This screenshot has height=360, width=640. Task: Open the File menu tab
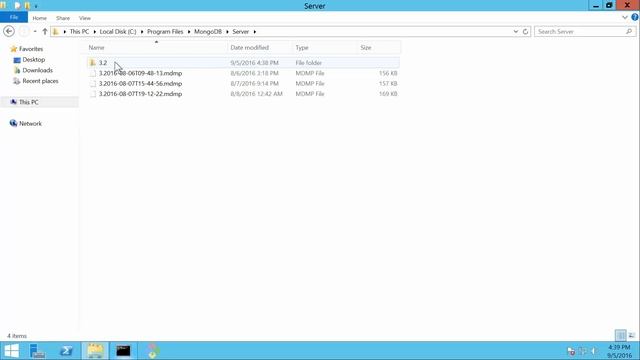tap(14, 17)
